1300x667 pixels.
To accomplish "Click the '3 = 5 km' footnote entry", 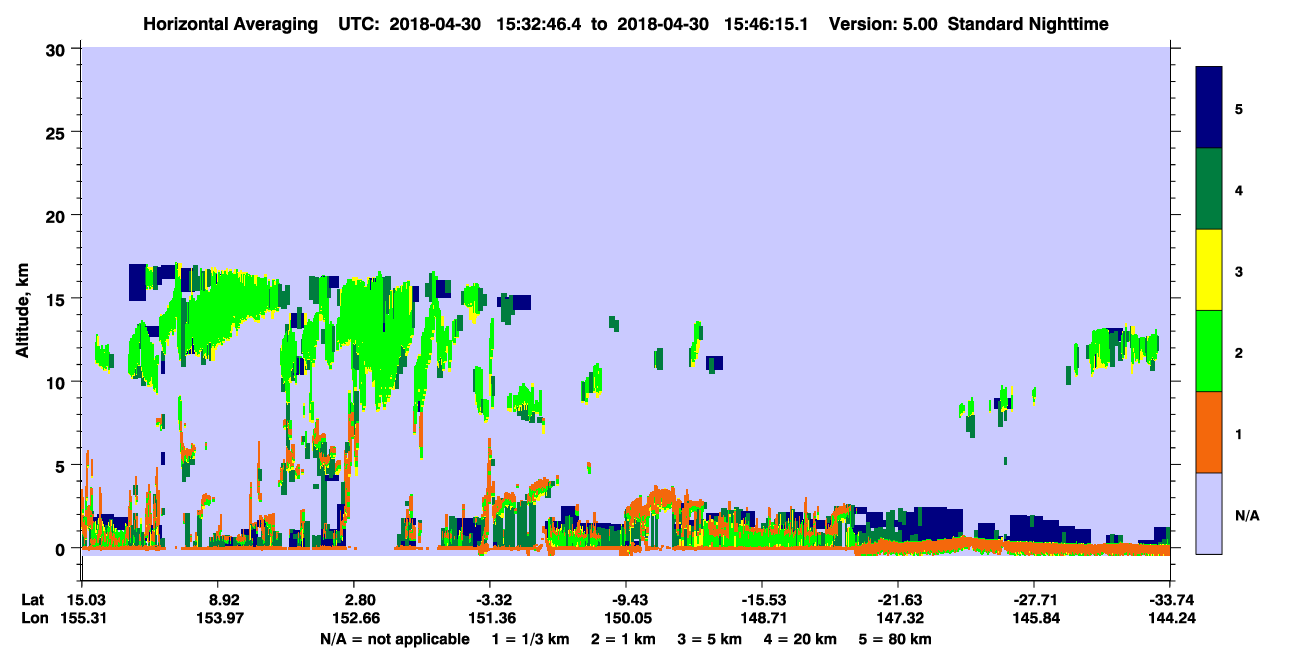I will (708, 639).
